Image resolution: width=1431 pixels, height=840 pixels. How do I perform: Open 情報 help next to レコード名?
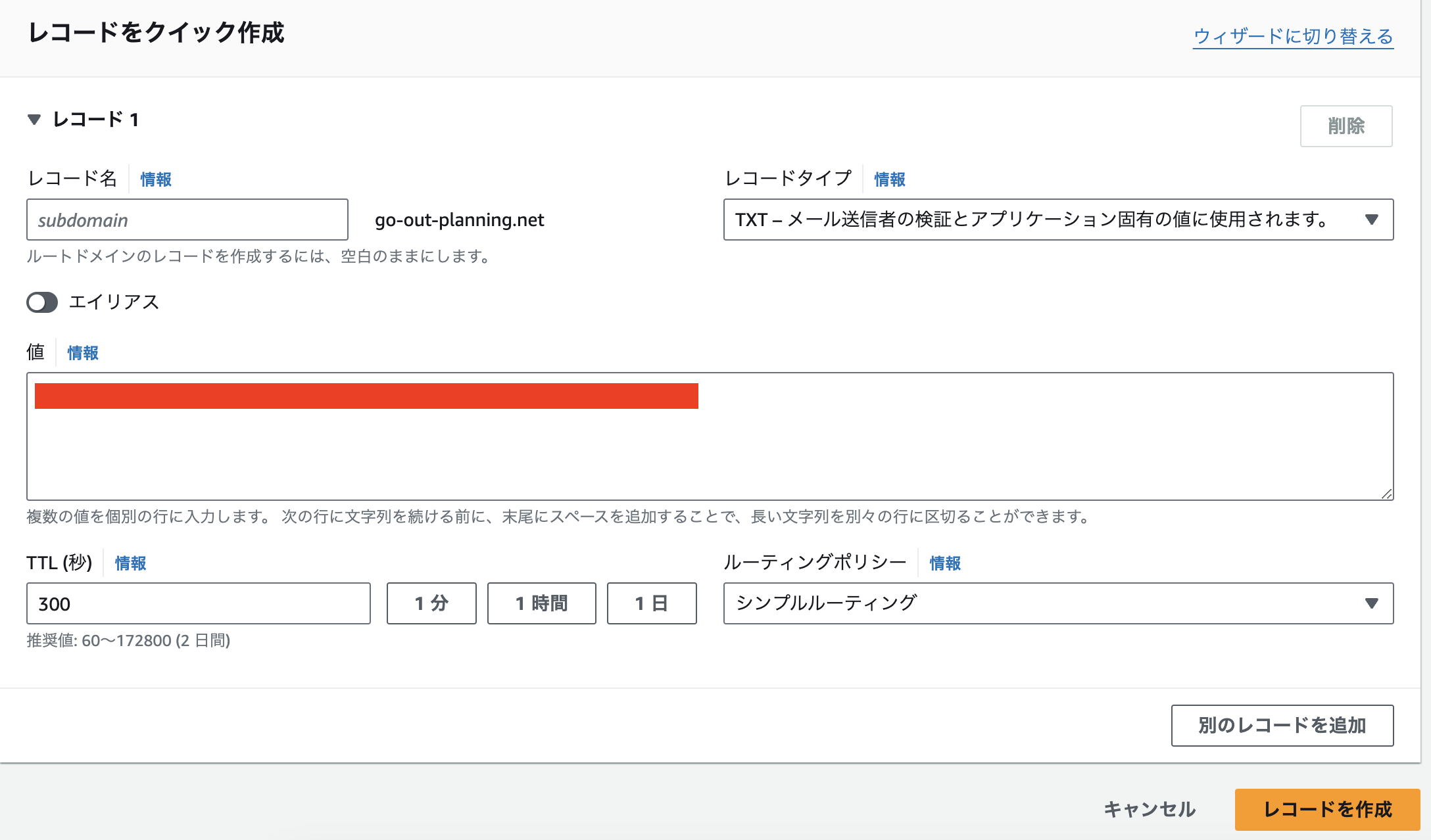pyautogui.click(x=155, y=178)
